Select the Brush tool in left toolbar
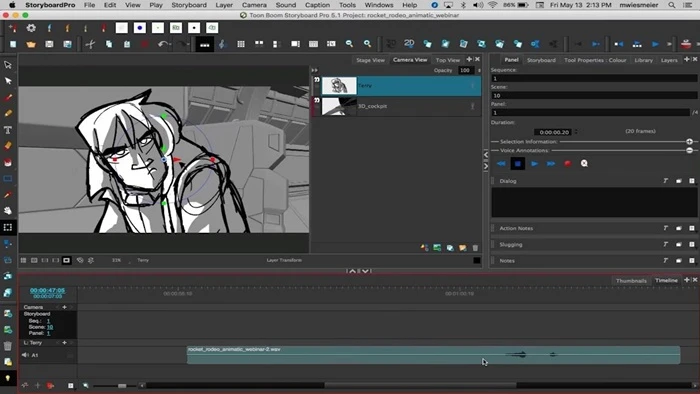Screen dimensions: 700x394 8,97
